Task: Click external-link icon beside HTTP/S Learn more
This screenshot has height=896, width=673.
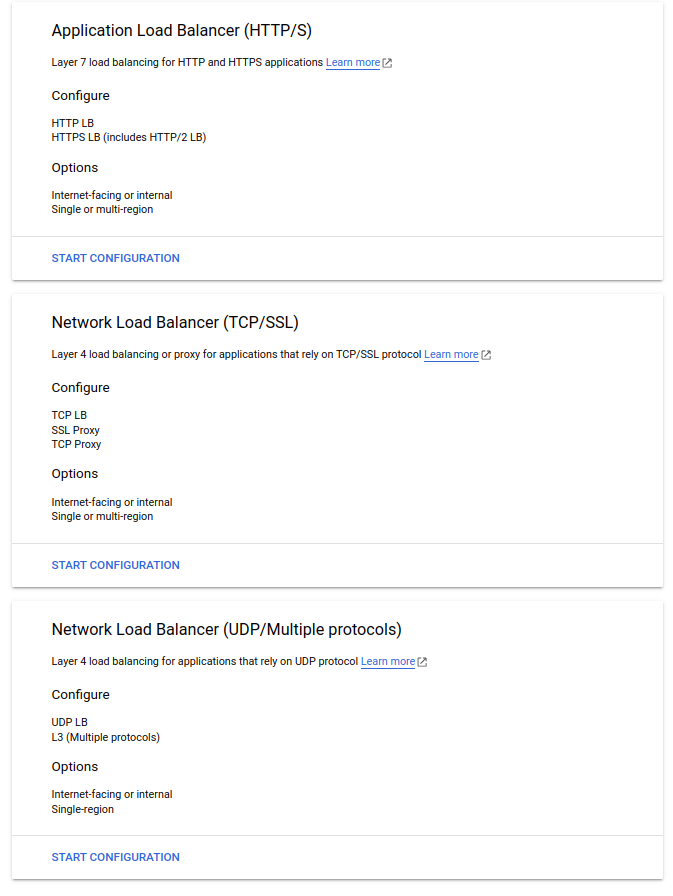Action: (x=387, y=63)
